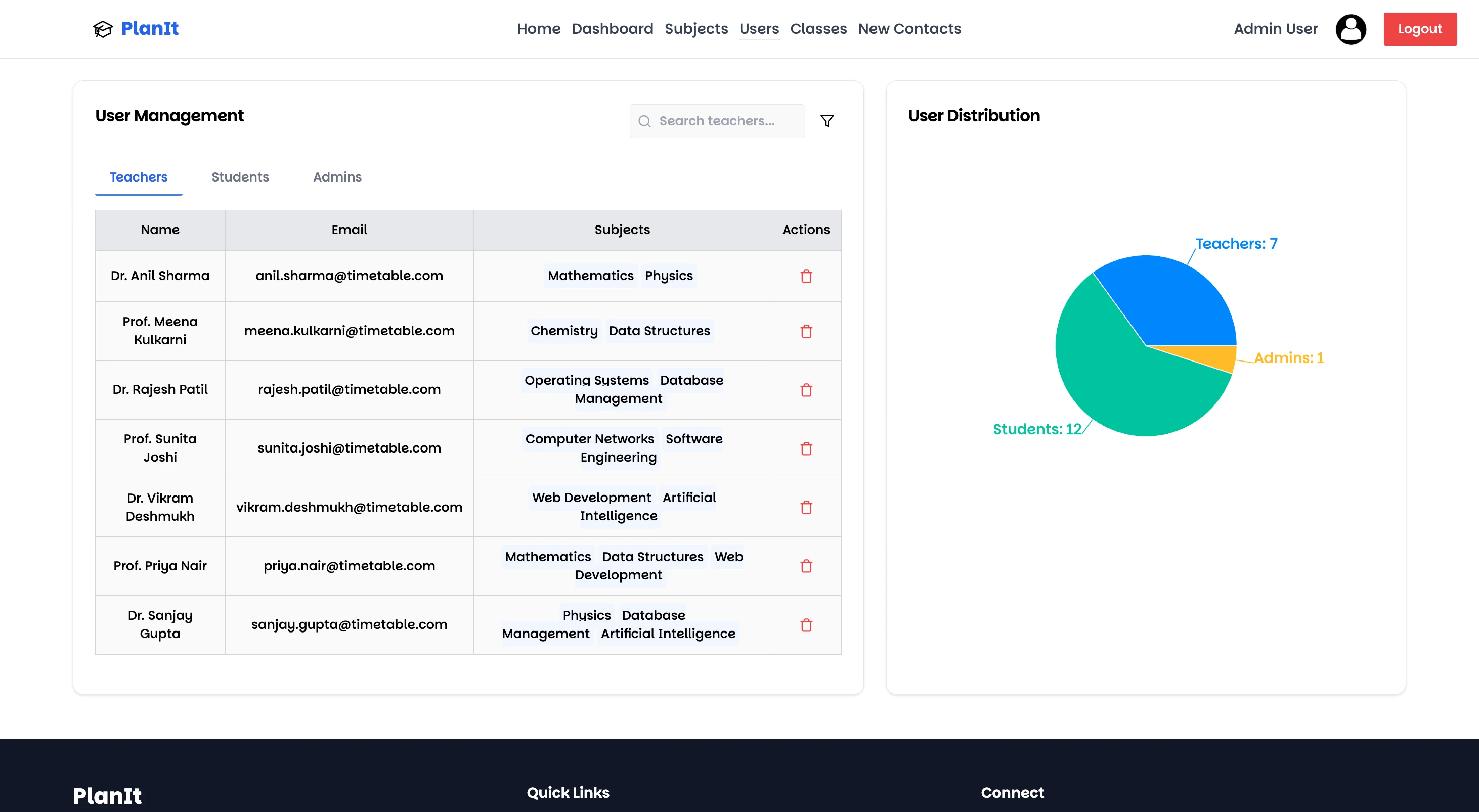Click meena.kulkarni@timetable.com email cell
Viewport: 1479px width, 812px height.
pos(349,331)
